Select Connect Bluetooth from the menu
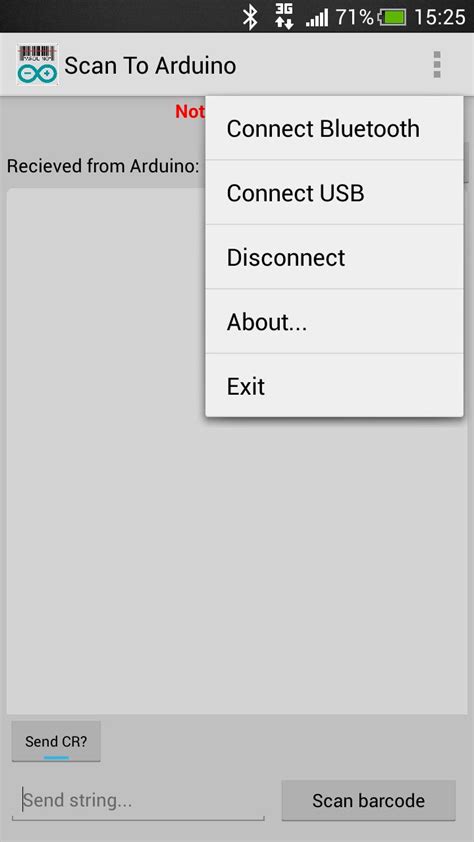The image size is (474, 842). 334,128
